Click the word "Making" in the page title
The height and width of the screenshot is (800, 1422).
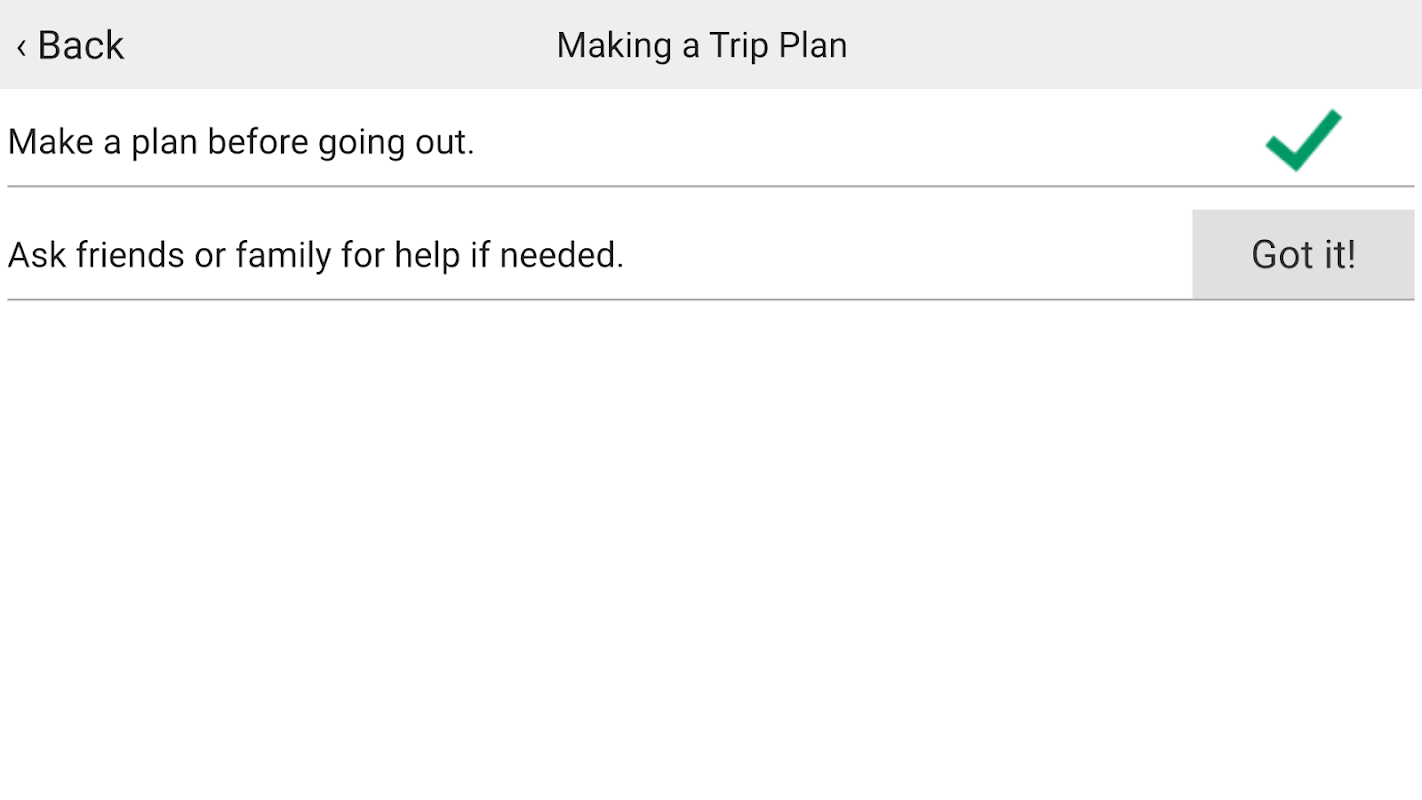tap(613, 45)
